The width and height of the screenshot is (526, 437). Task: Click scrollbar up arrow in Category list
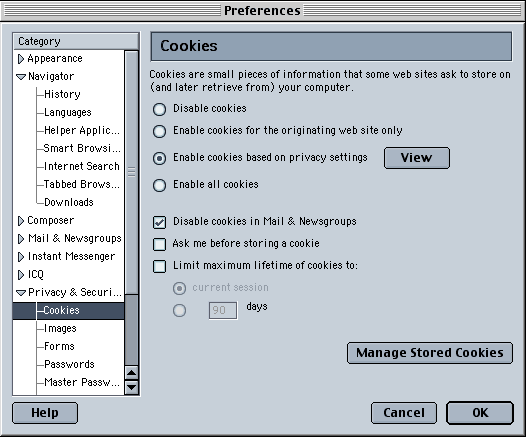click(x=132, y=373)
